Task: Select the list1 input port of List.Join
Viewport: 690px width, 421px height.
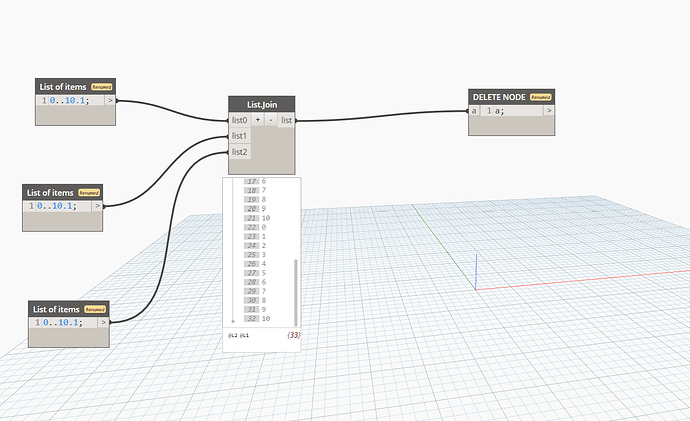Action: coord(239,136)
